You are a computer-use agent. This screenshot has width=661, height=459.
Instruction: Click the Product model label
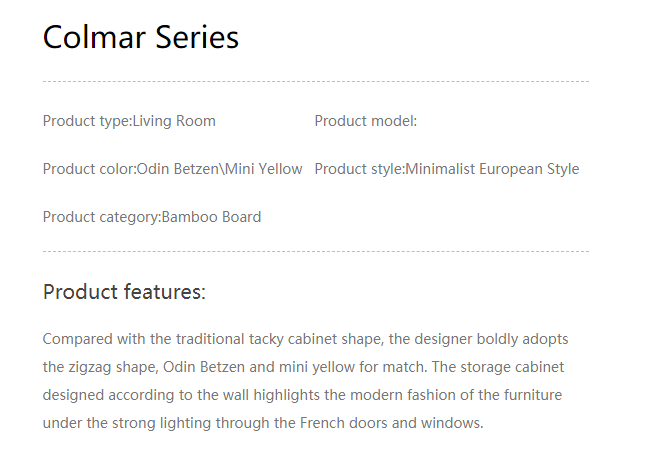(x=365, y=121)
